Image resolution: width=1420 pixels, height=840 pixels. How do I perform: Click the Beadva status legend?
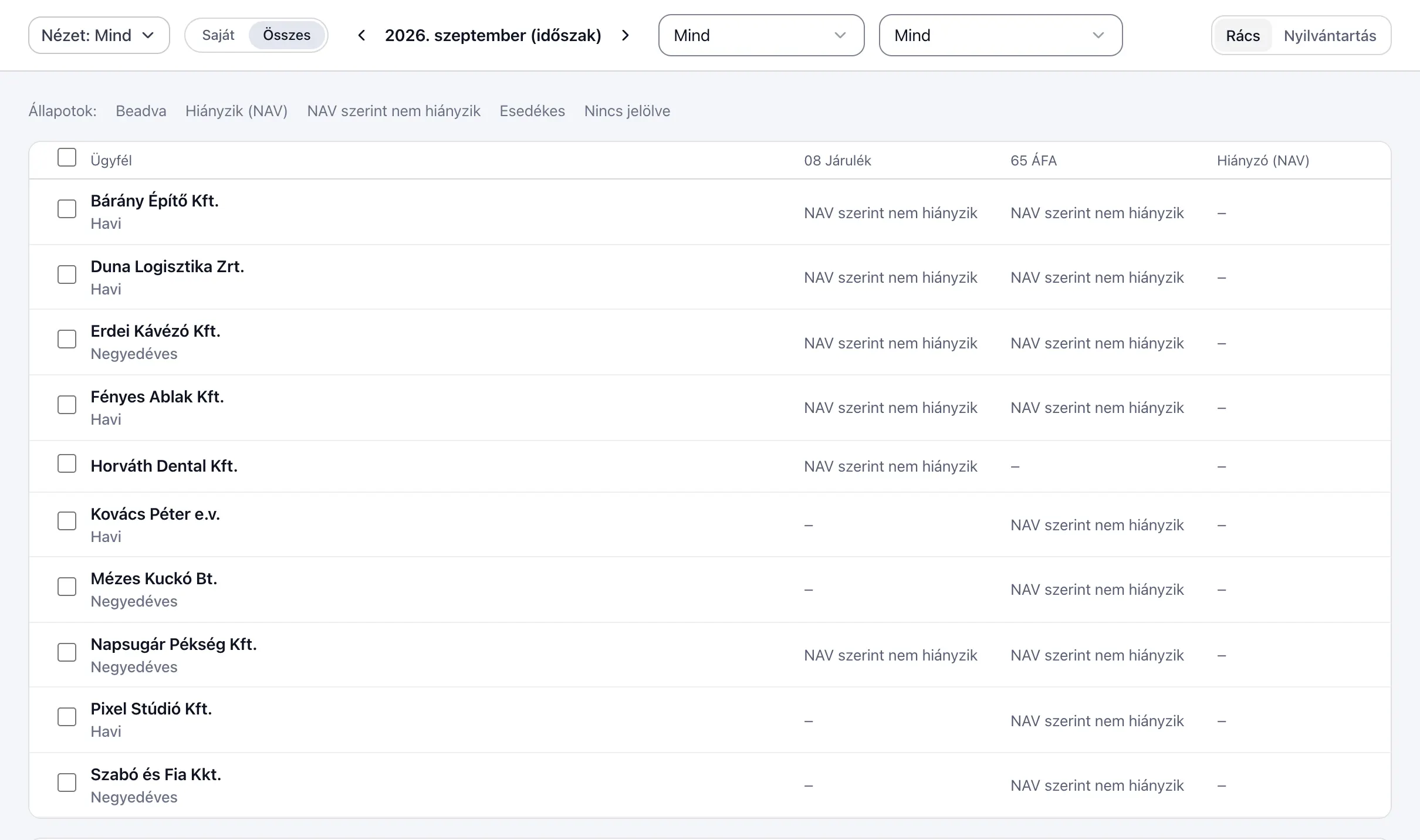point(141,111)
